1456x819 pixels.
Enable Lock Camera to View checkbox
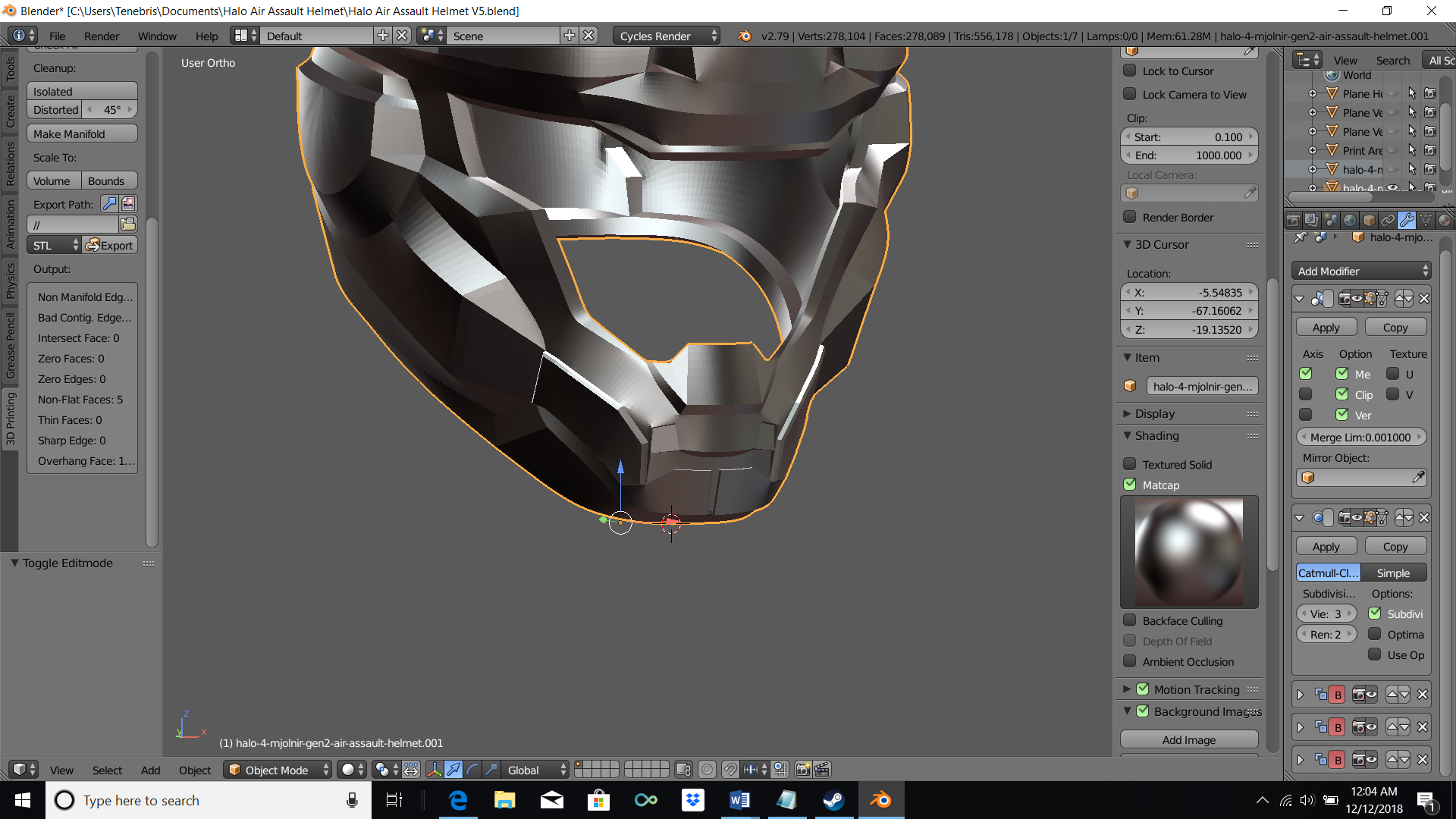pyautogui.click(x=1130, y=94)
